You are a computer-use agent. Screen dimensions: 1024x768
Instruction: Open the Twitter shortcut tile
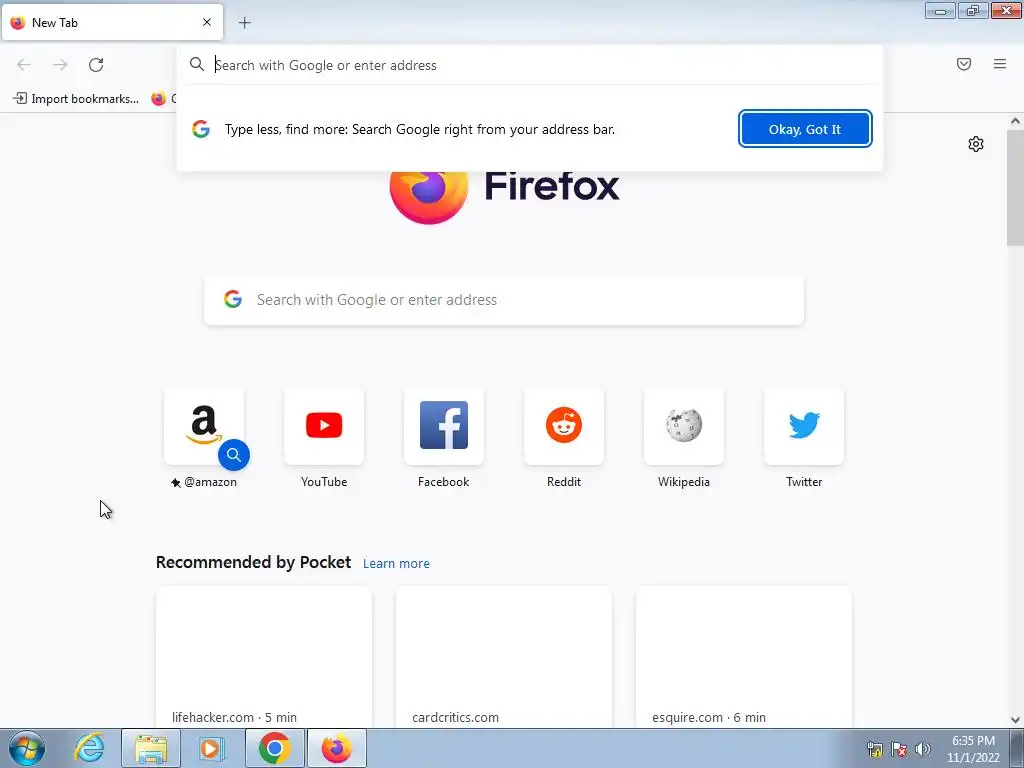[x=804, y=426]
